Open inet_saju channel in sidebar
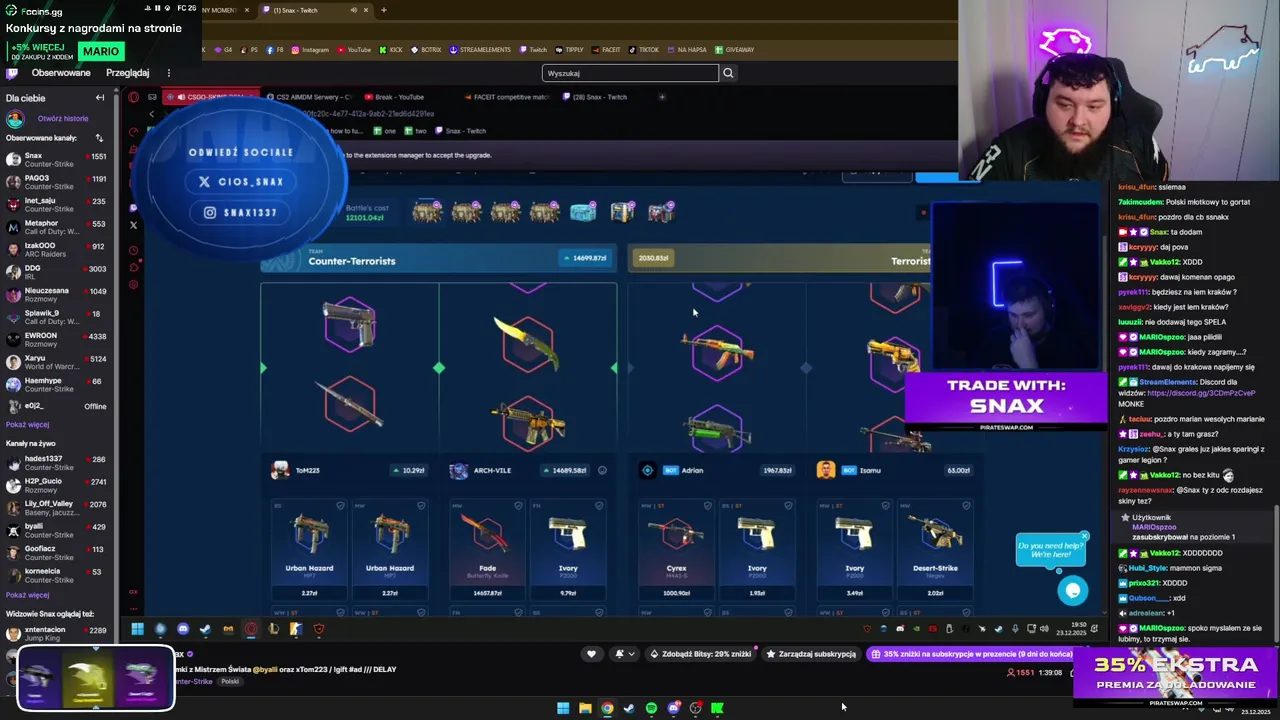Viewport: 1280px width, 720px height. (x=56, y=205)
